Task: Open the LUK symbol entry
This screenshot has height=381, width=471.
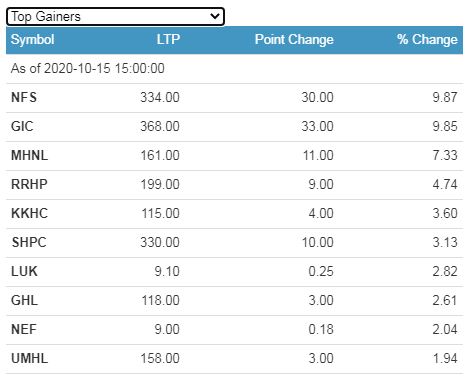Action: [x=24, y=271]
